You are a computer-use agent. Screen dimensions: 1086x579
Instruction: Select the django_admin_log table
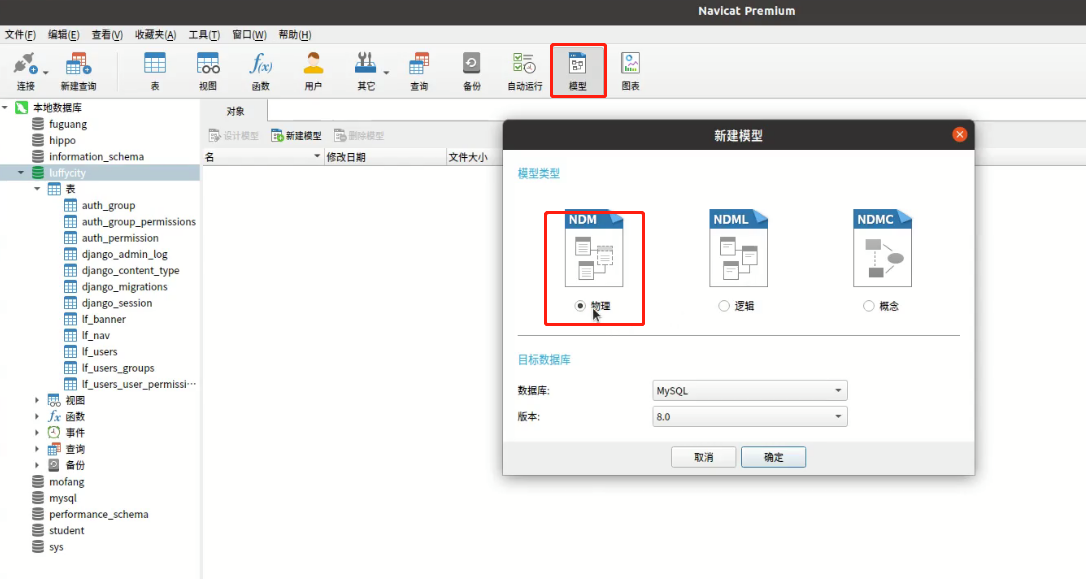tap(125, 254)
